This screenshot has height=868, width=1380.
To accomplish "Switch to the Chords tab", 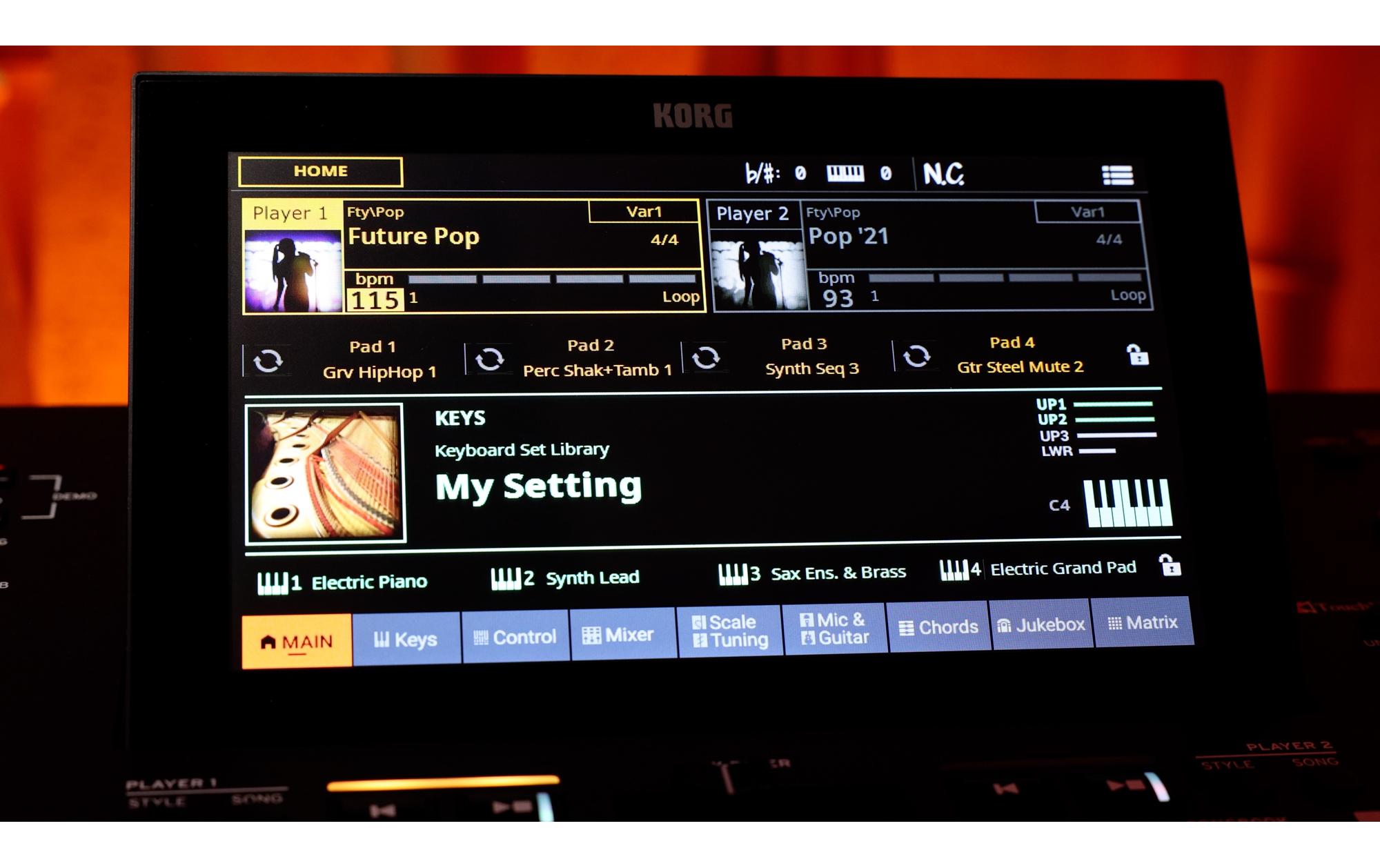I will click(x=938, y=627).
